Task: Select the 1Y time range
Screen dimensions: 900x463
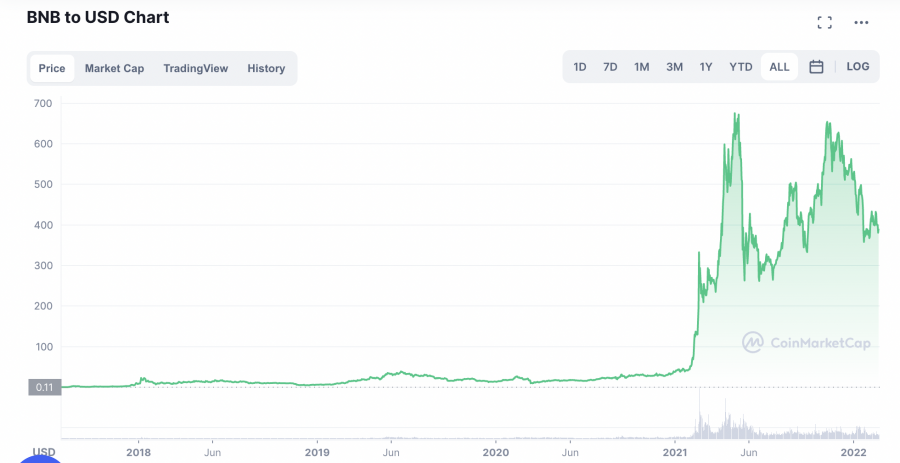Action: pos(706,67)
